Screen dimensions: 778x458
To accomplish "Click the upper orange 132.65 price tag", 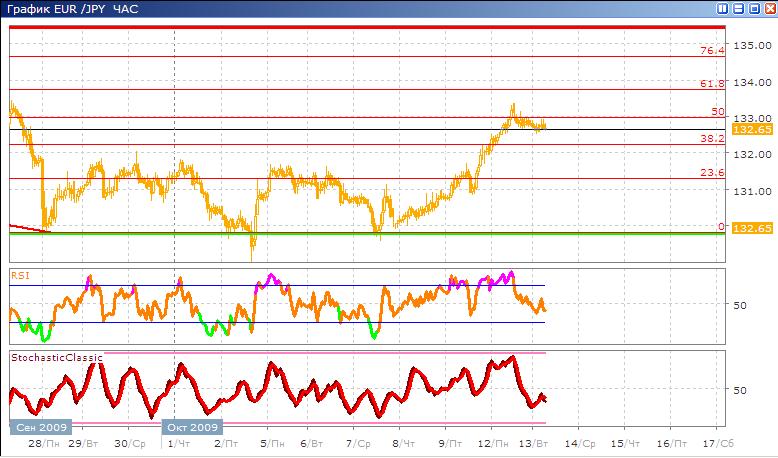I will coord(750,130).
